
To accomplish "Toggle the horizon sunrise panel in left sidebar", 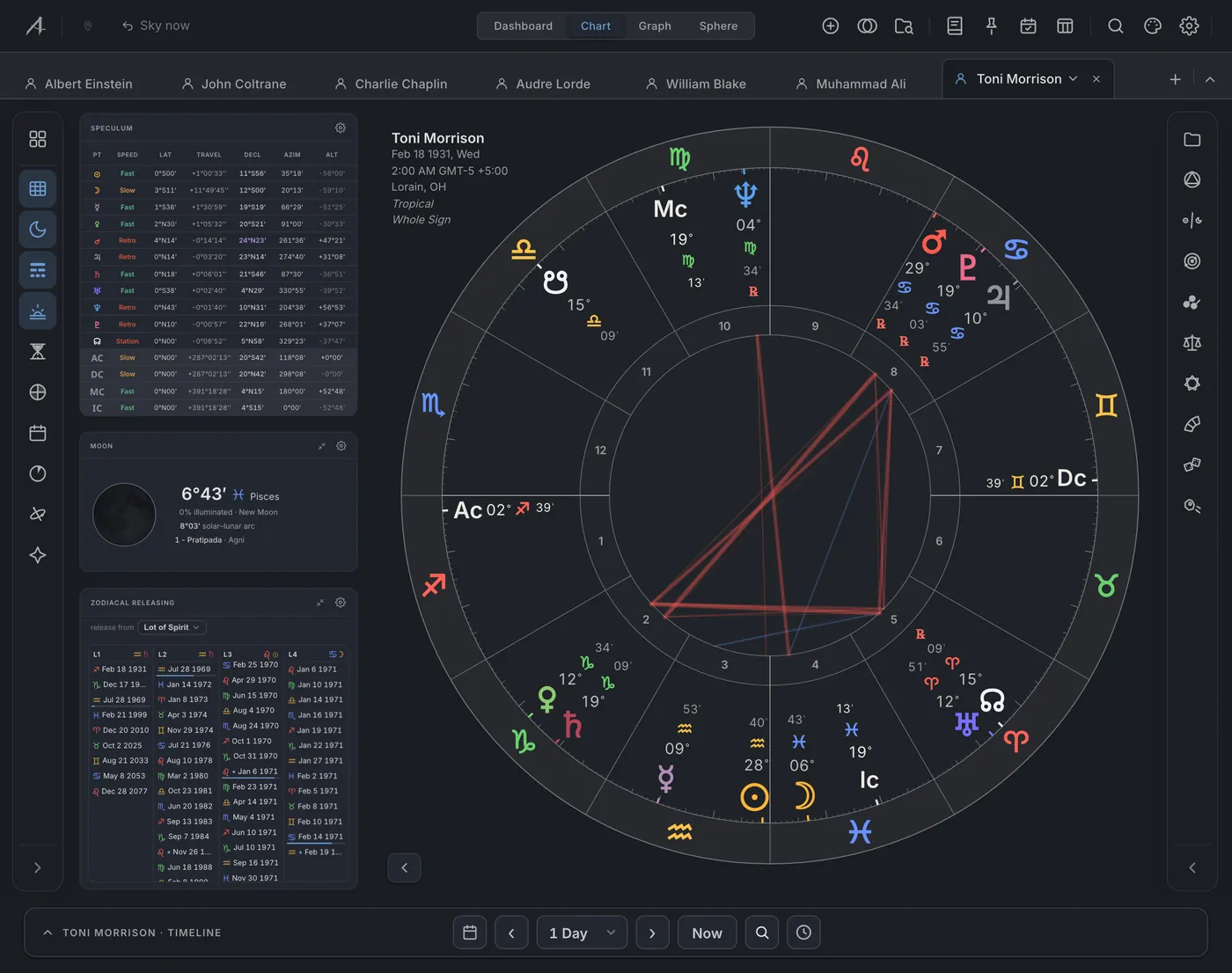I will [38, 311].
